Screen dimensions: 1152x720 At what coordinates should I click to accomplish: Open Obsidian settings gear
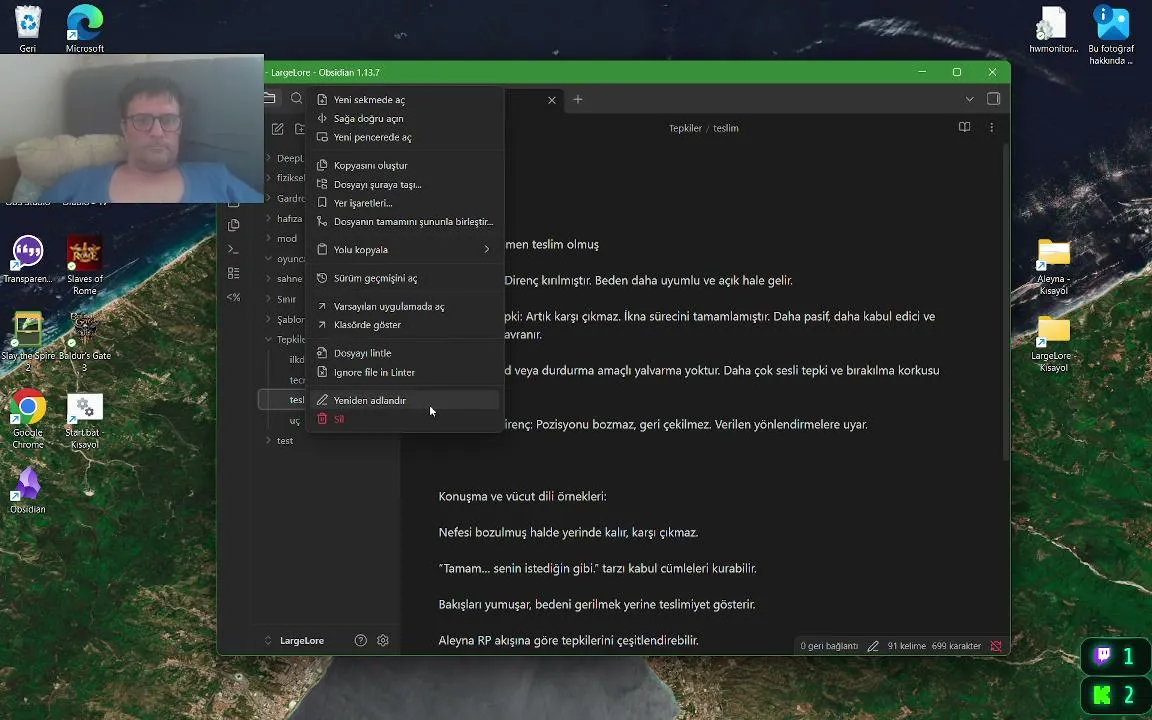383,640
